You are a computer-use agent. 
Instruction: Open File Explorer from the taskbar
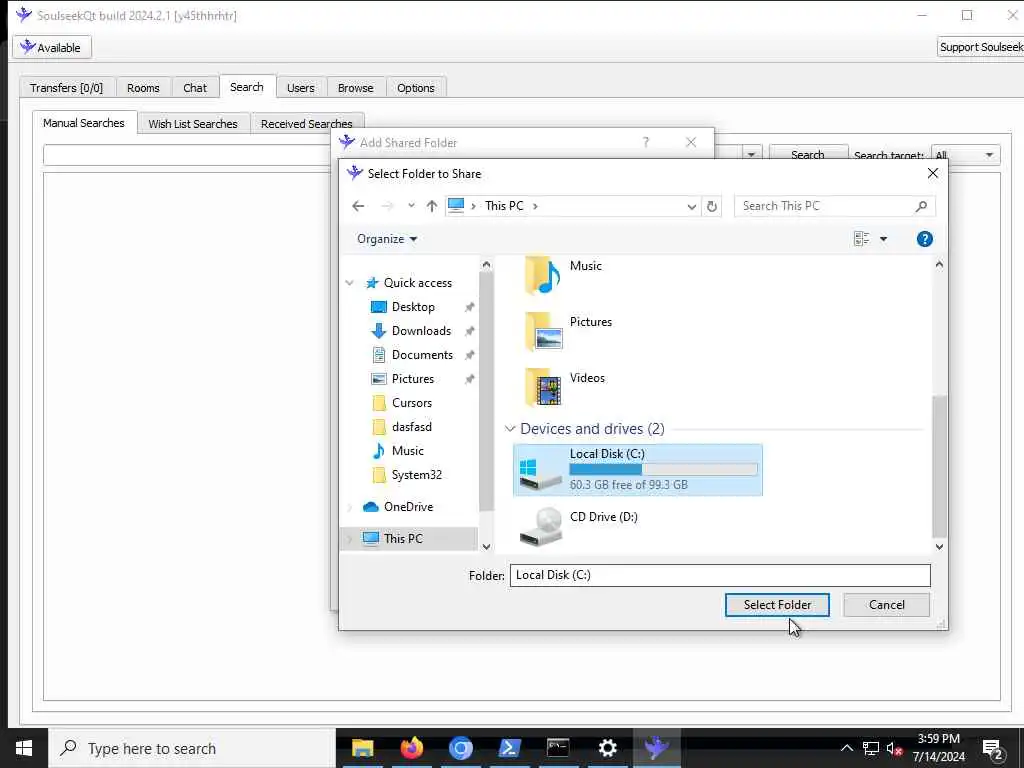click(x=362, y=748)
